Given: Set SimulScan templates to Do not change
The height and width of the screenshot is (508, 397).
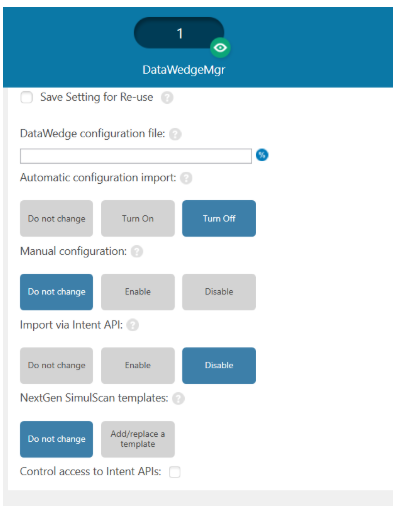Looking at the screenshot, I should 56,439.
